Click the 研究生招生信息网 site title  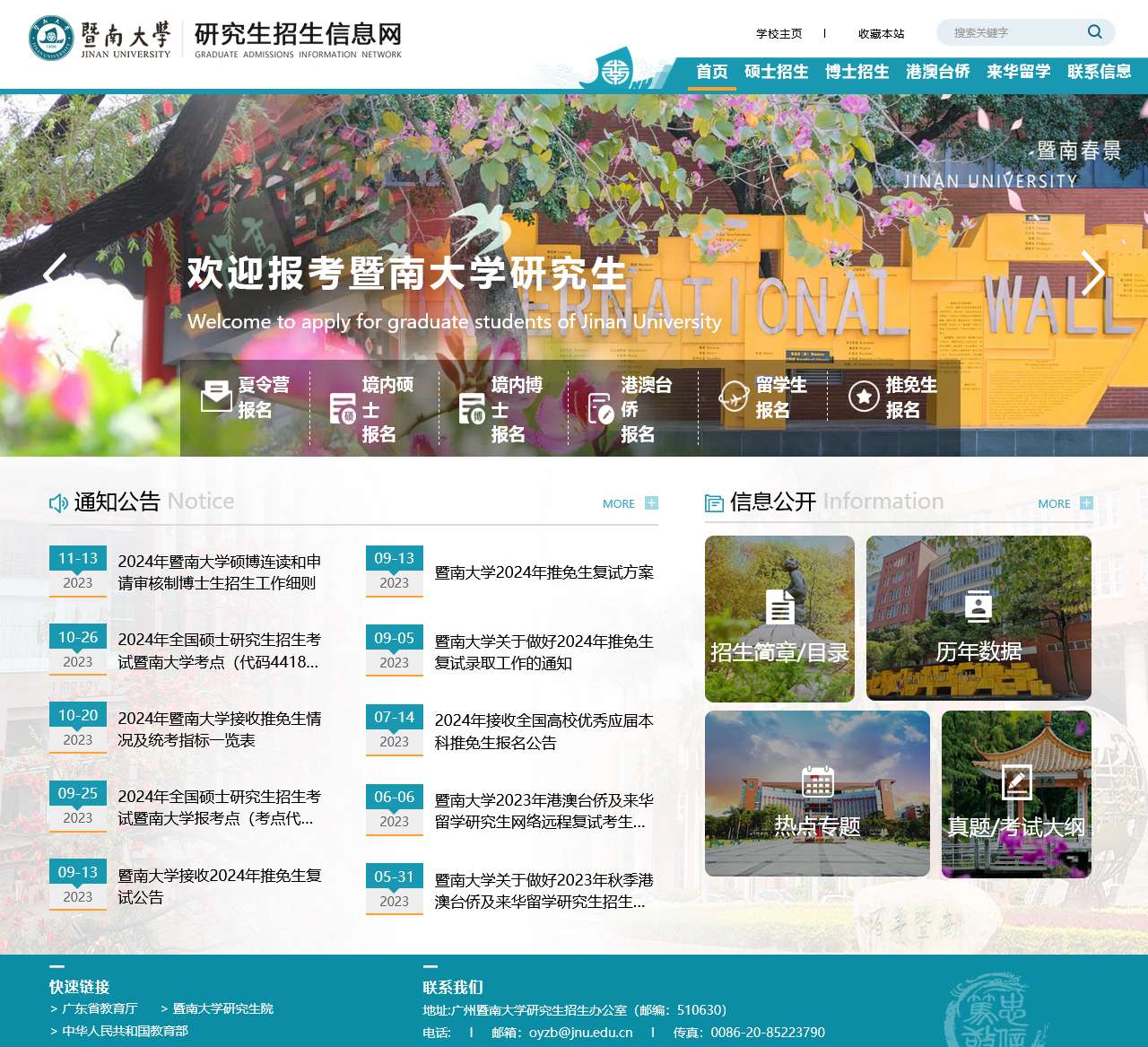(x=298, y=34)
